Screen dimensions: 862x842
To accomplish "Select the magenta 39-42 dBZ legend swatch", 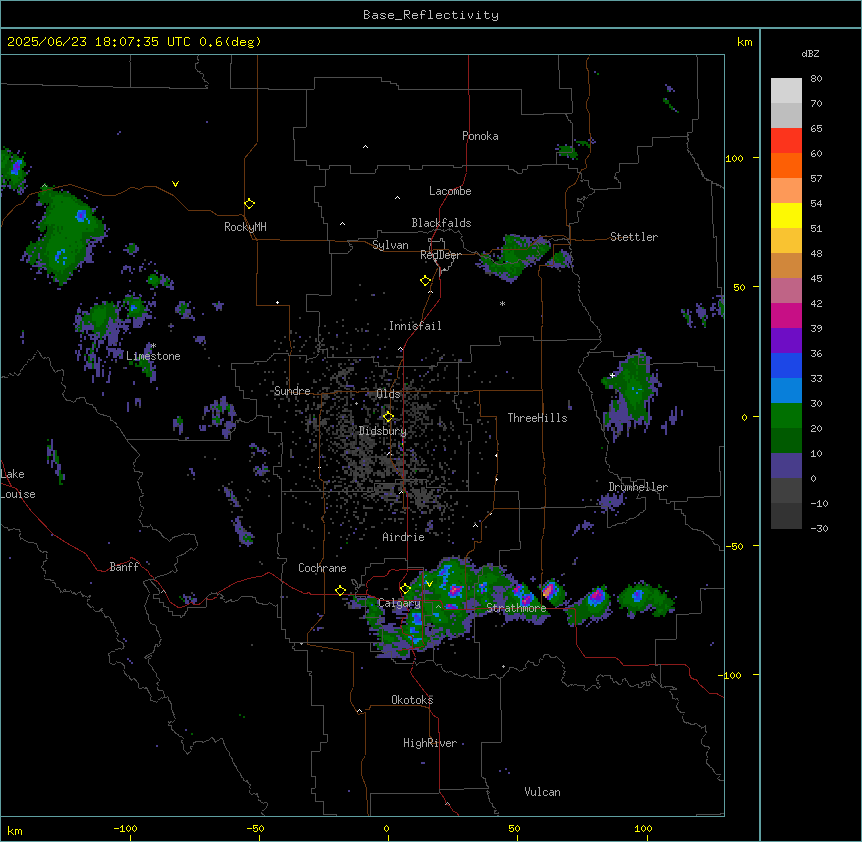I will point(786,315).
